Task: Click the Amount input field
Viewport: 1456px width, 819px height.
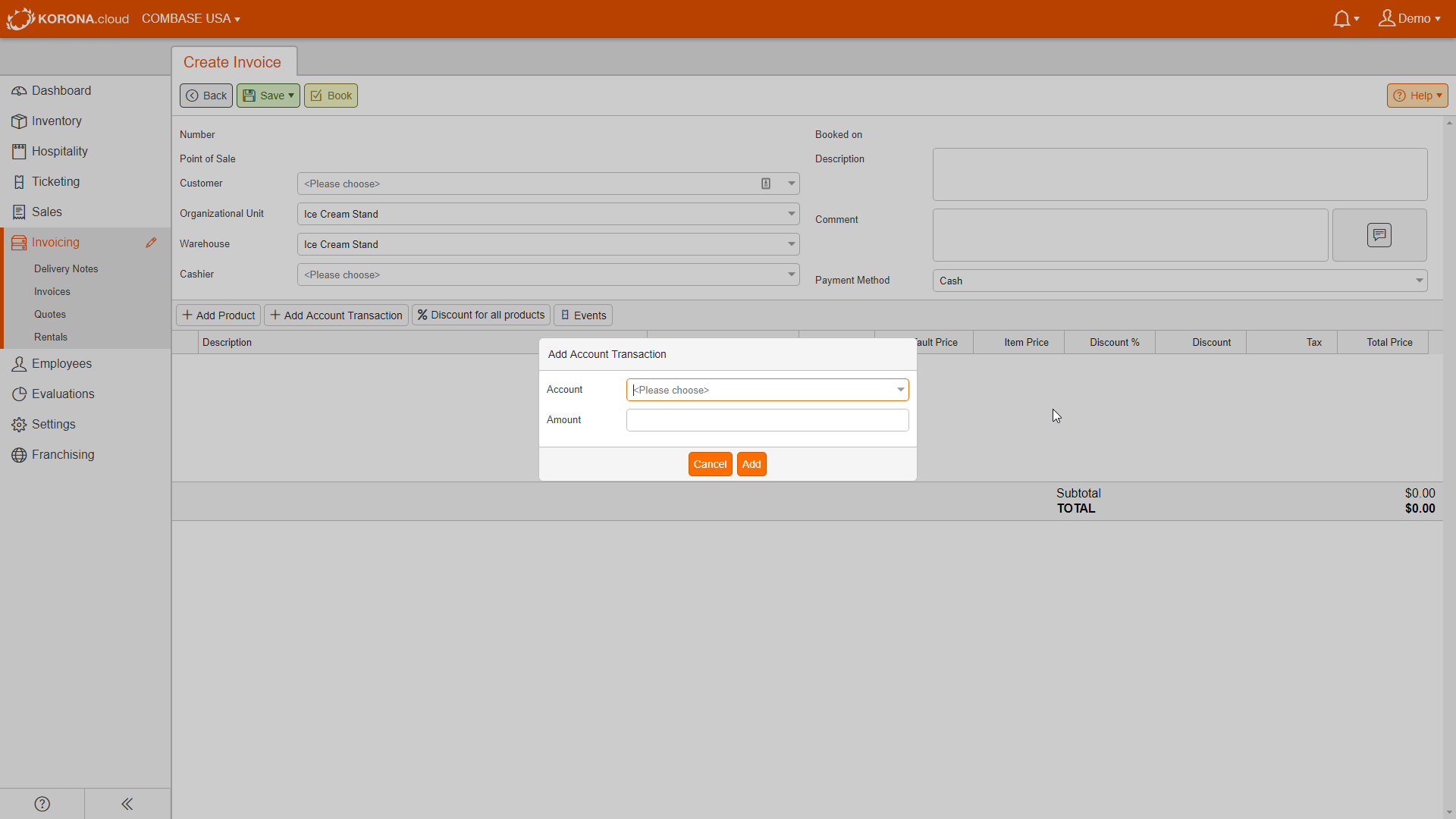Action: (x=767, y=420)
